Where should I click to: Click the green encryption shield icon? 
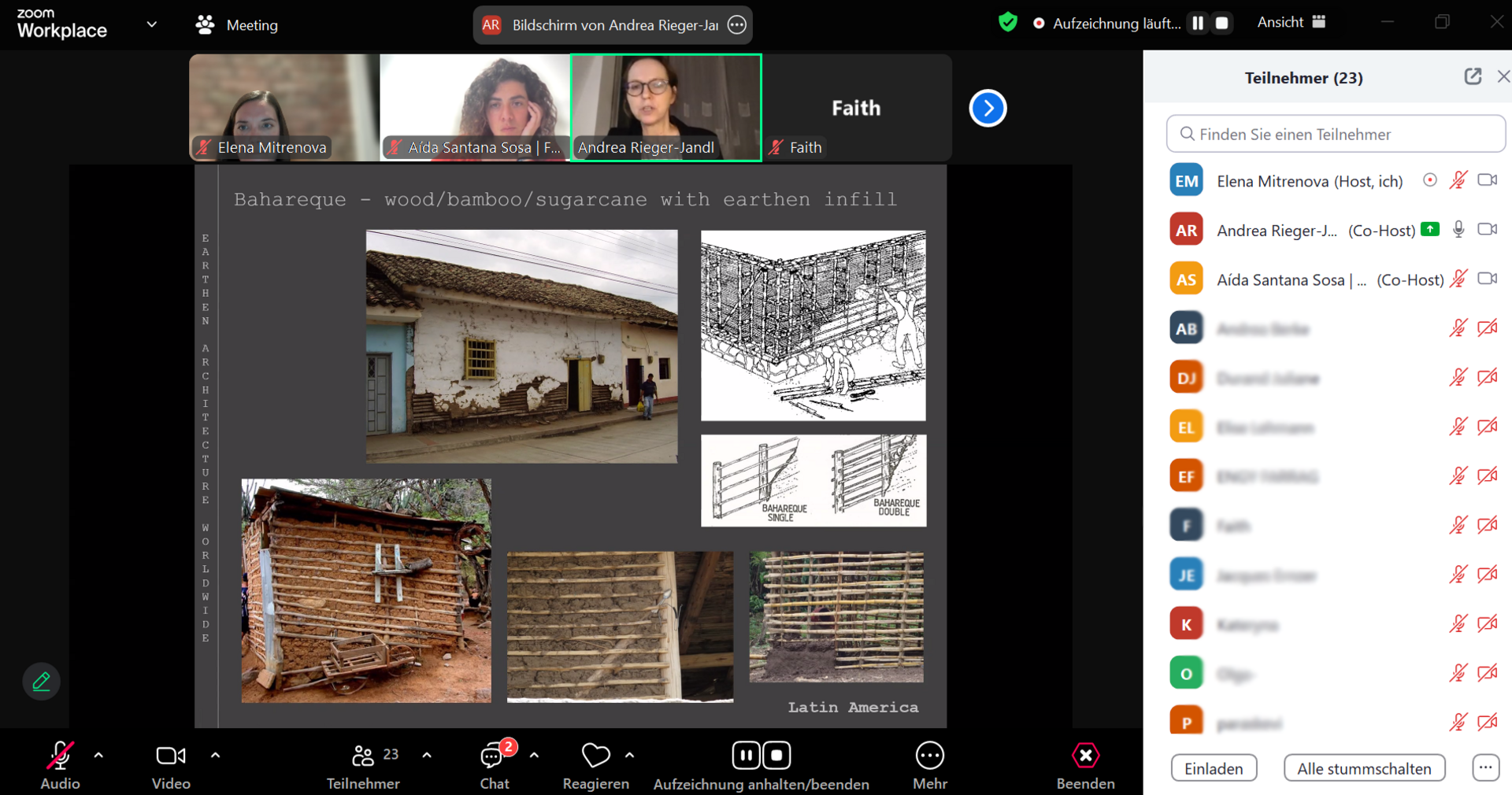[x=1007, y=23]
